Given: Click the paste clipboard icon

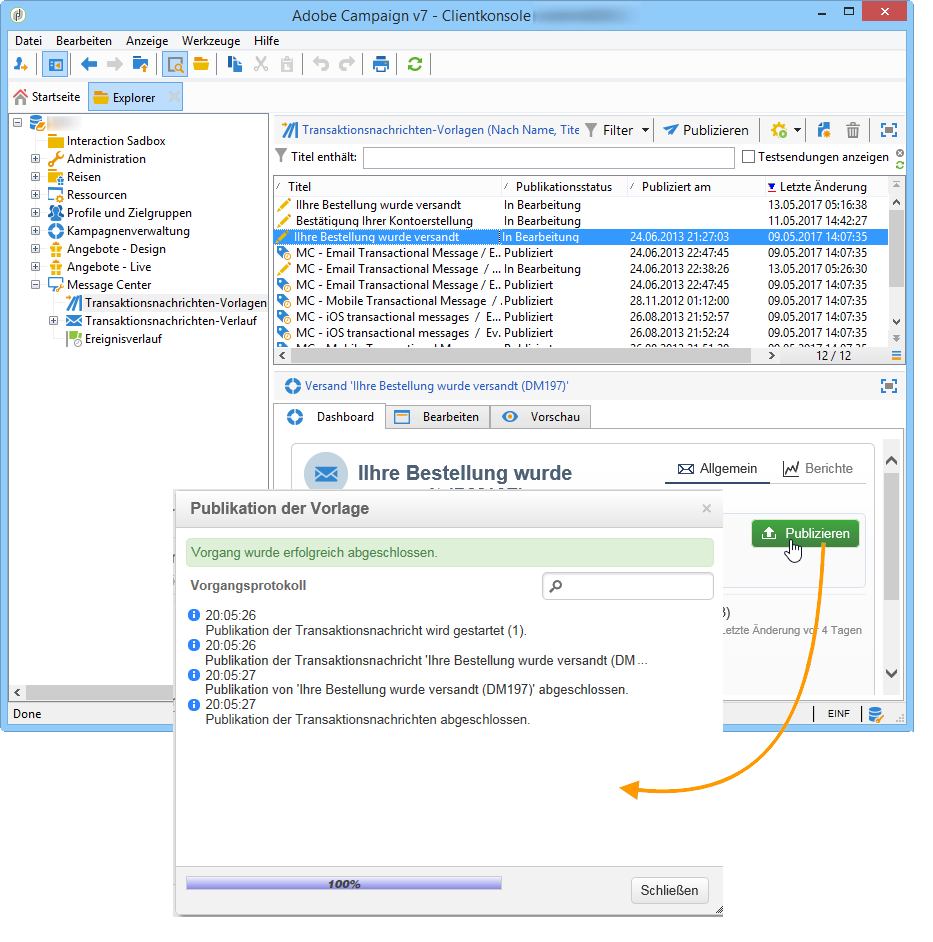Looking at the screenshot, I should [x=287, y=64].
